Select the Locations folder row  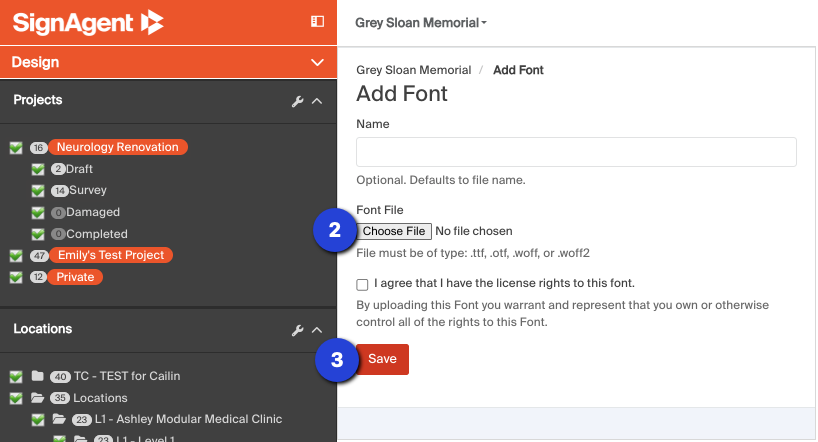[100, 398]
